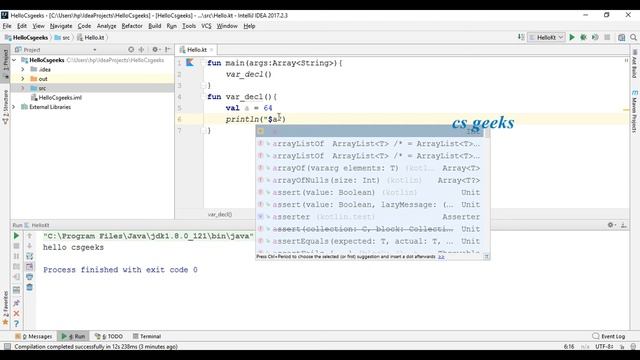Run HelloKt with coverage from the toolbar
The height and width of the screenshot is (360, 640).
coord(595,37)
